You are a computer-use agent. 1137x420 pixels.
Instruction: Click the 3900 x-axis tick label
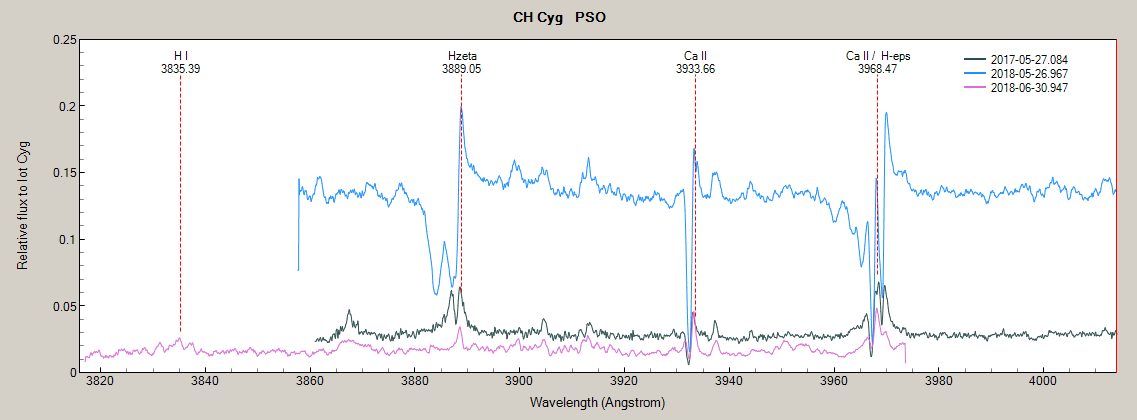point(519,382)
